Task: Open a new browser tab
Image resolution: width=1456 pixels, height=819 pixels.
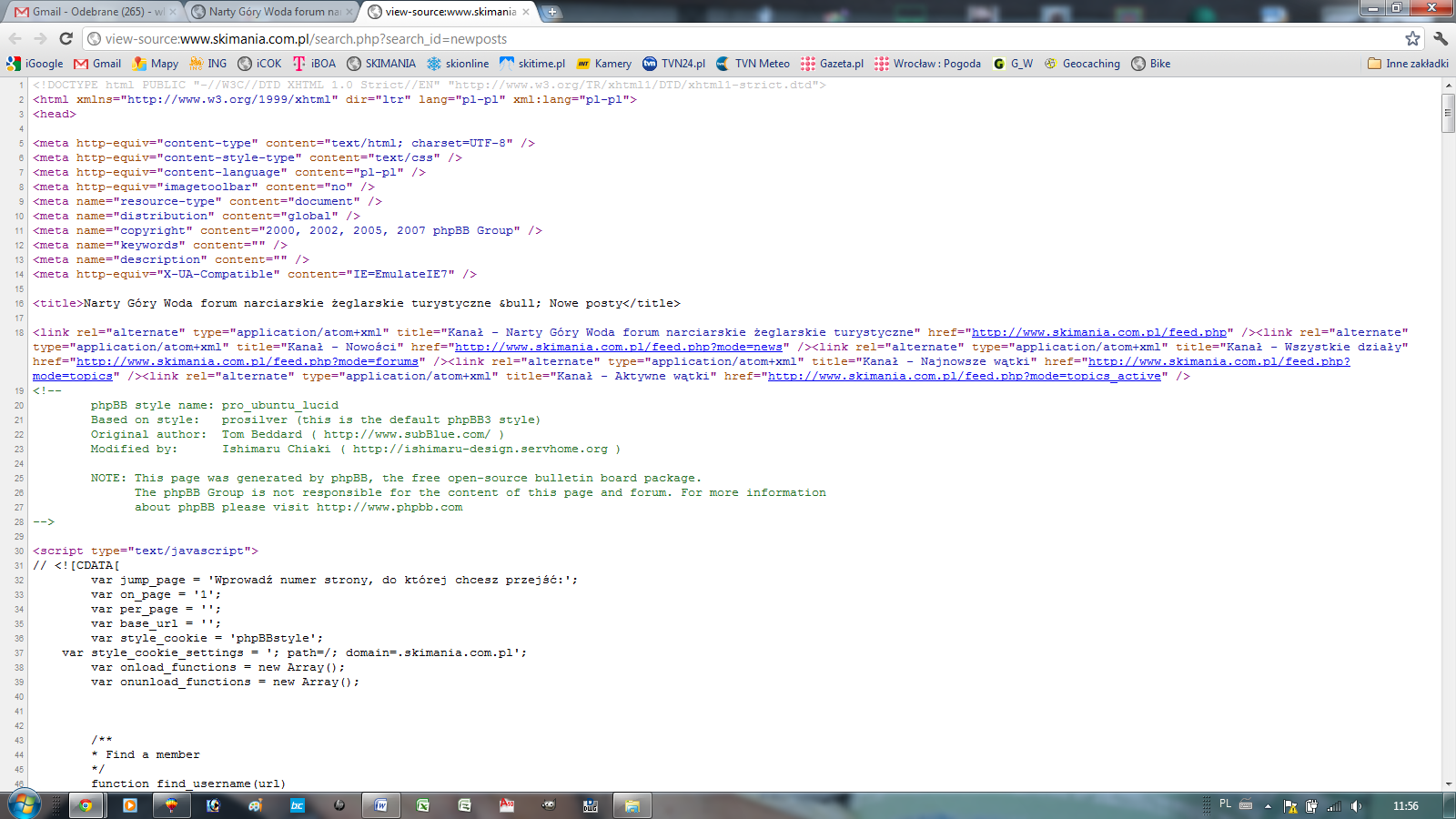Action: [x=551, y=12]
